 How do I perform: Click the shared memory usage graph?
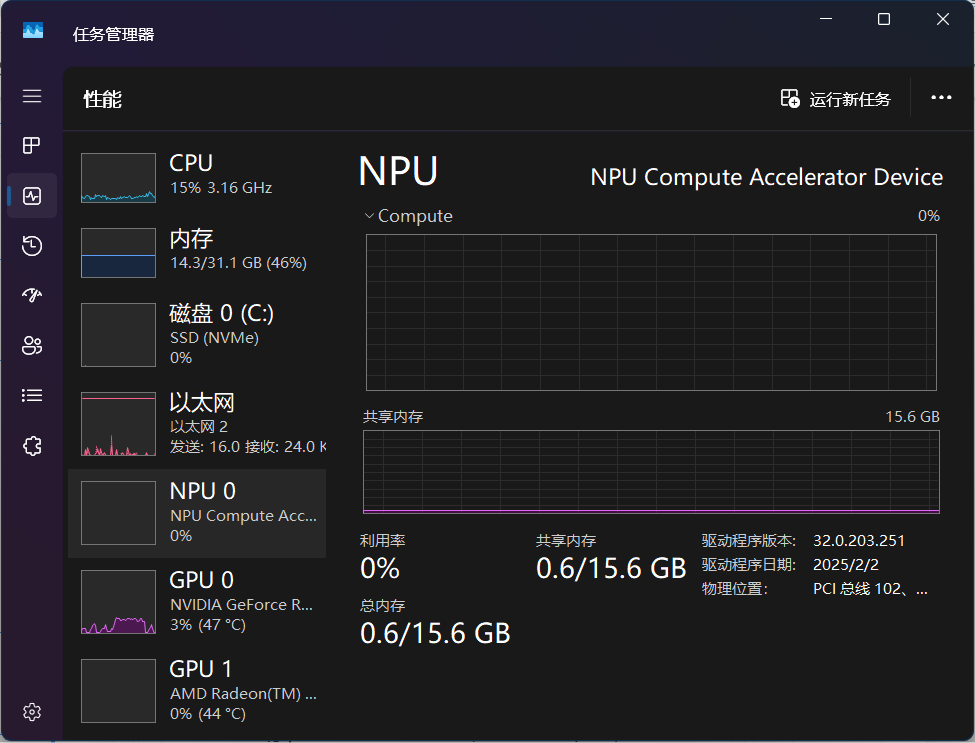pyautogui.click(x=650, y=471)
